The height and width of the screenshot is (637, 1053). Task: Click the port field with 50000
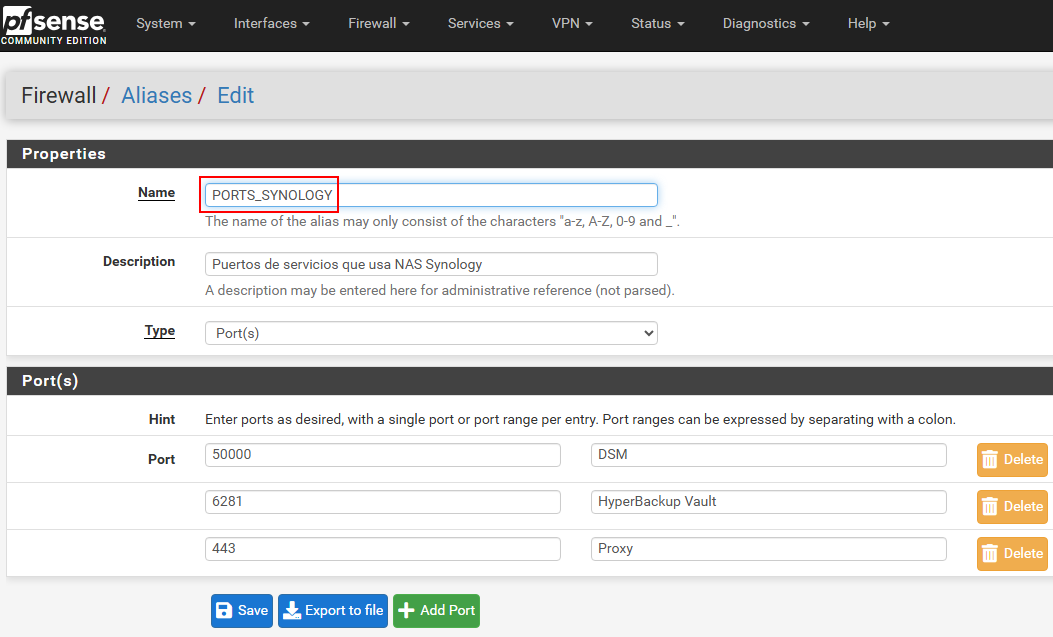tap(383, 454)
